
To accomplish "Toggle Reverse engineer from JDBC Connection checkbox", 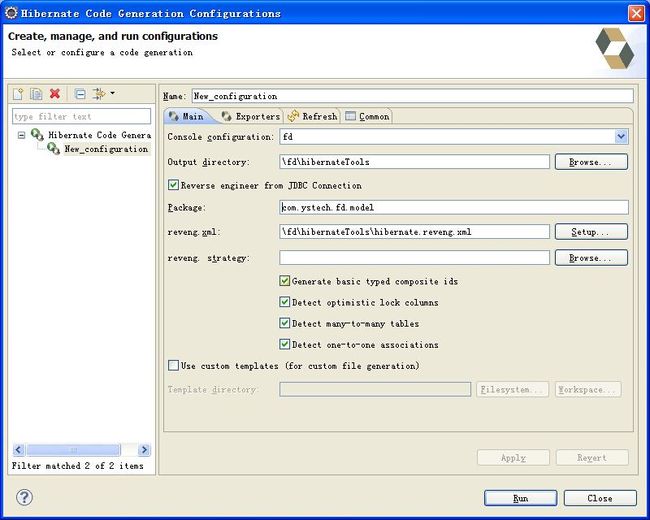I will pyautogui.click(x=173, y=185).
